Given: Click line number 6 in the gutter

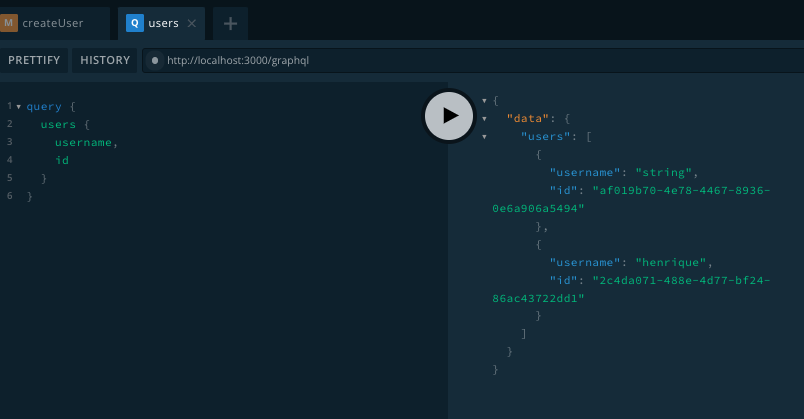Looking at the screenshot, I should 10,196.
